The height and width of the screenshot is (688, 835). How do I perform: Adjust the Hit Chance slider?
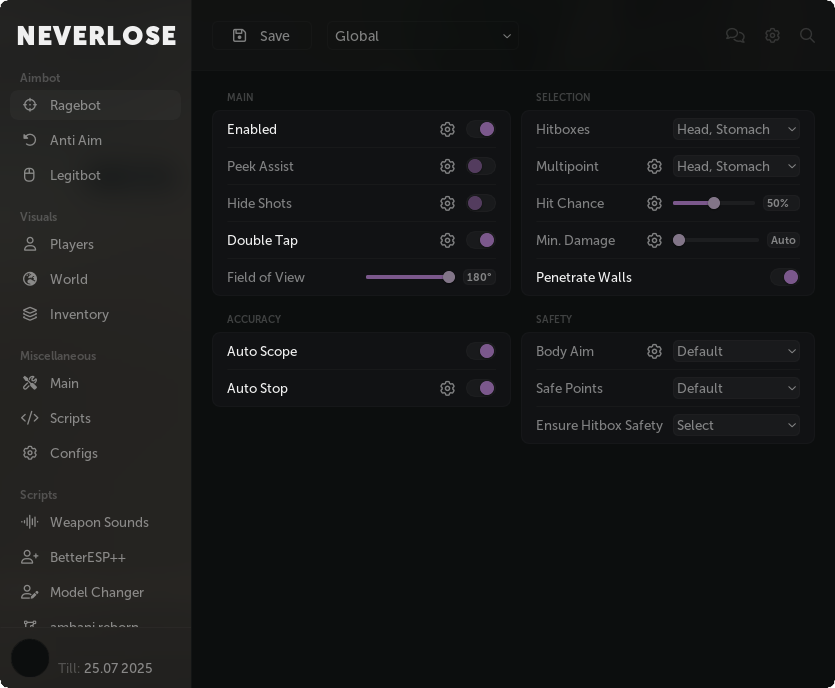pos(714,203)
